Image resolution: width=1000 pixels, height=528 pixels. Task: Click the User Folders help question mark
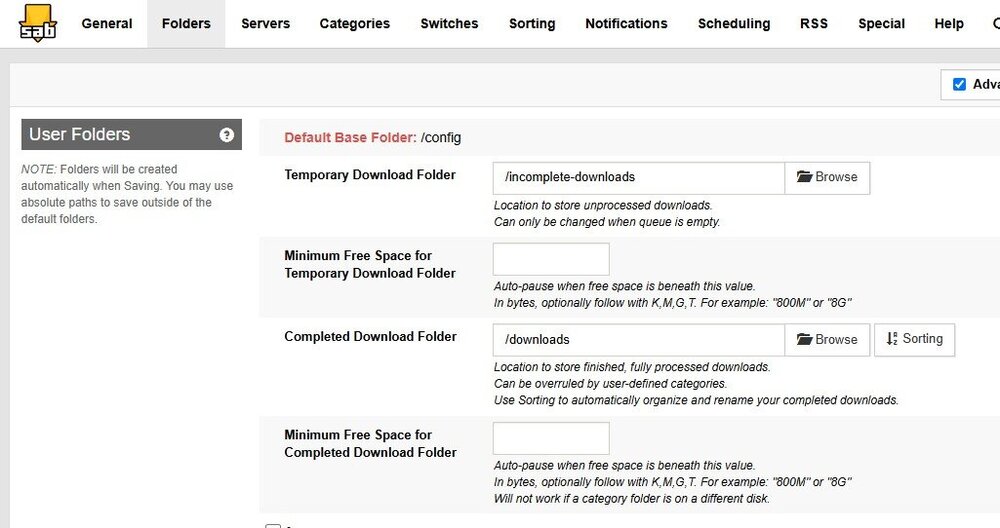tap(226, 135)
